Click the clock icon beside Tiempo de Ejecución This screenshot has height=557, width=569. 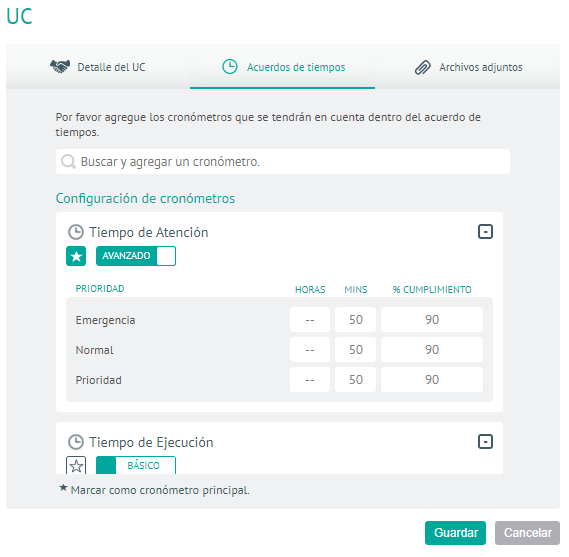coord(76,442)
